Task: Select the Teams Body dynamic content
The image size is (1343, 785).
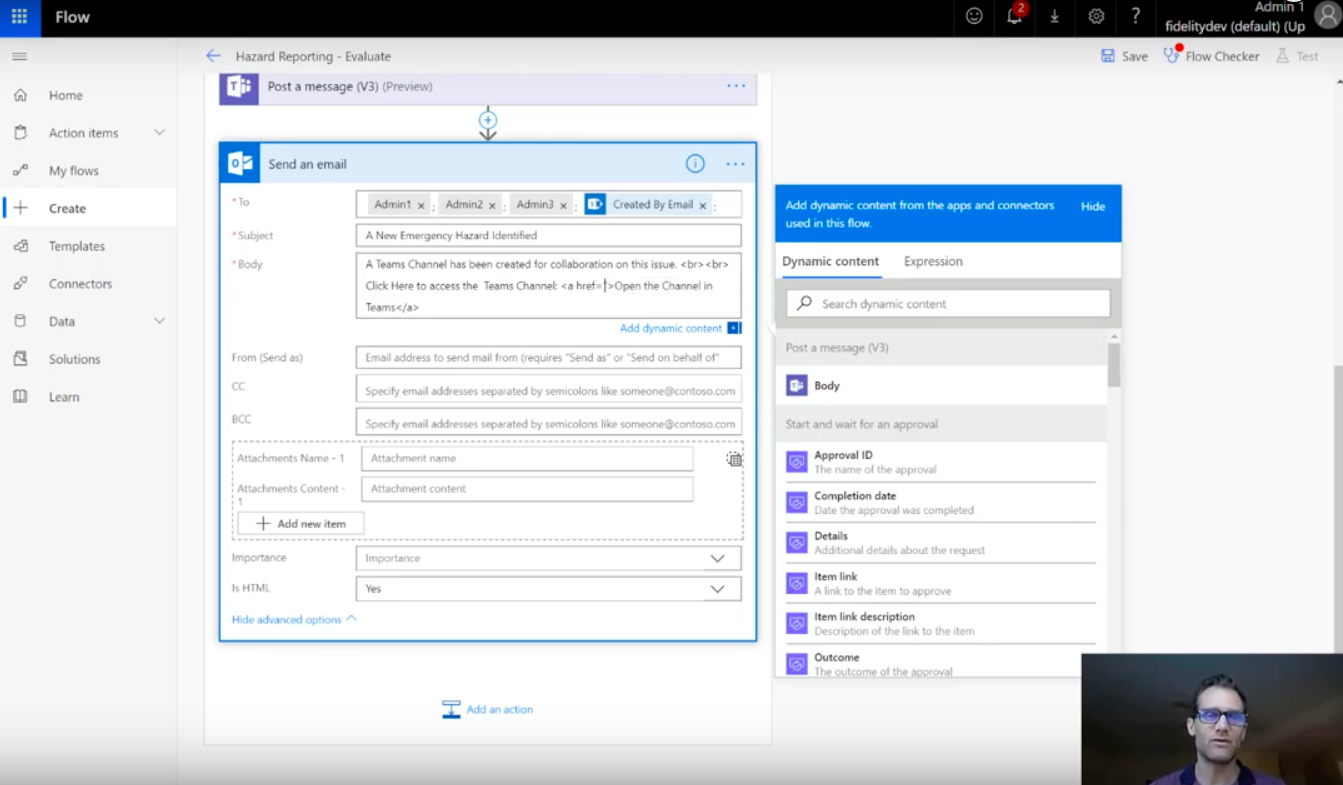Action: tap(941, 386)
